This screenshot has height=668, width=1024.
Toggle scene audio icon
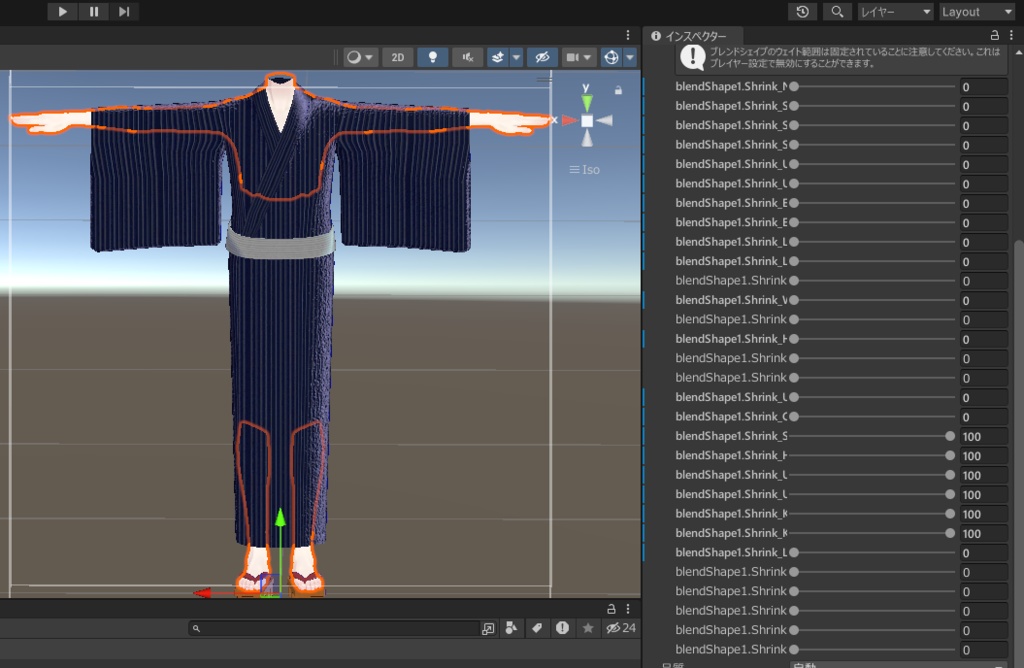467,57
